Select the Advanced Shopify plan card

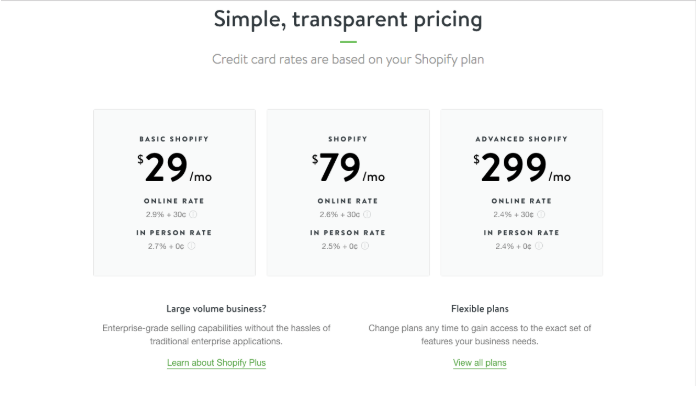pyautogui.click(x=522, y=193)
